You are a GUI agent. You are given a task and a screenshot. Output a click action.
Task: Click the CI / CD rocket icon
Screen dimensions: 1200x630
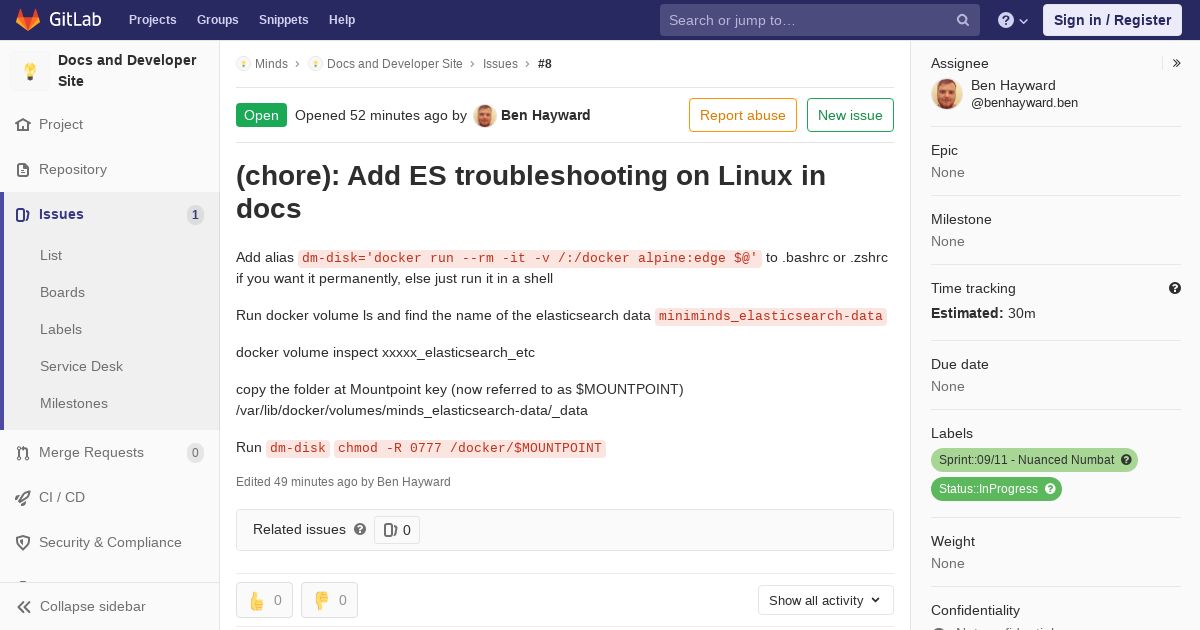(23, 498)
